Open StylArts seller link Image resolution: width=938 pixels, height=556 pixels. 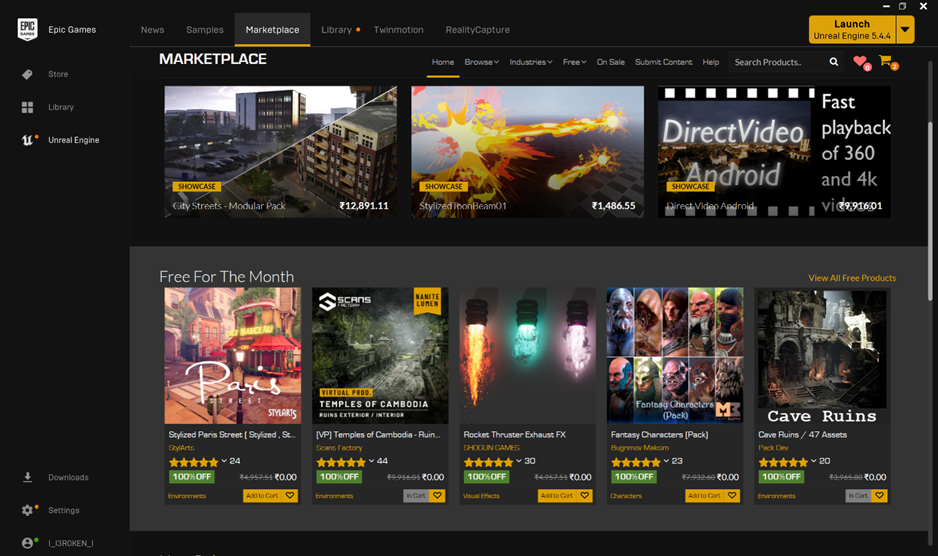click(x=181, y=448)
